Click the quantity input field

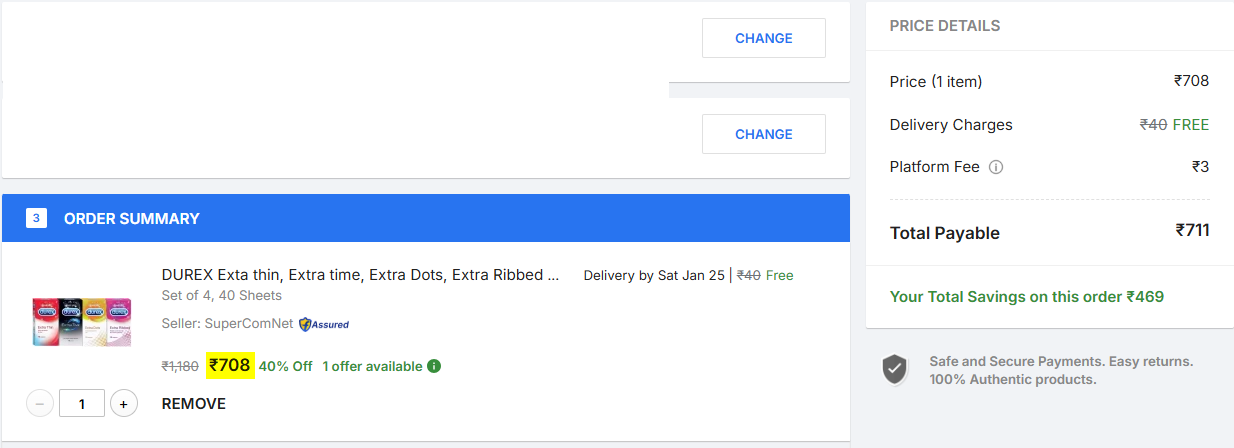coord(82,404)
